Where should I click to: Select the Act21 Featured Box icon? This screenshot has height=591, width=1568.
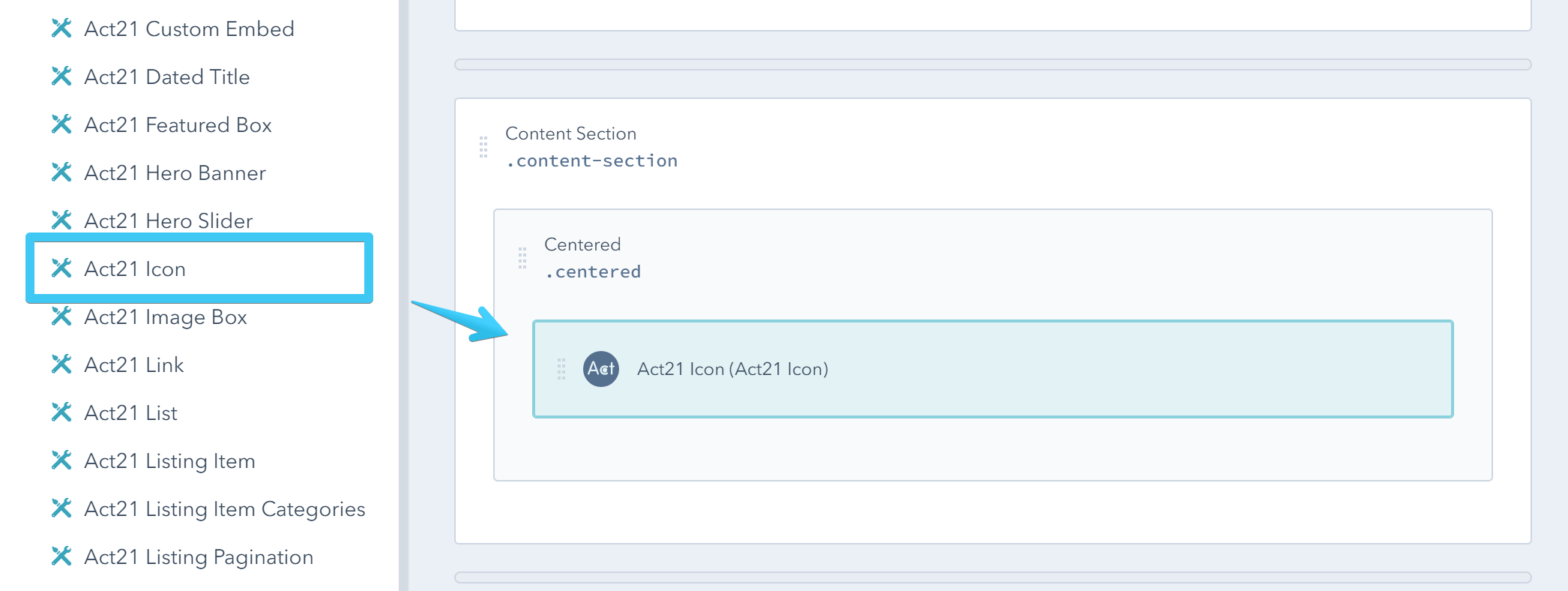coord(61,124)
